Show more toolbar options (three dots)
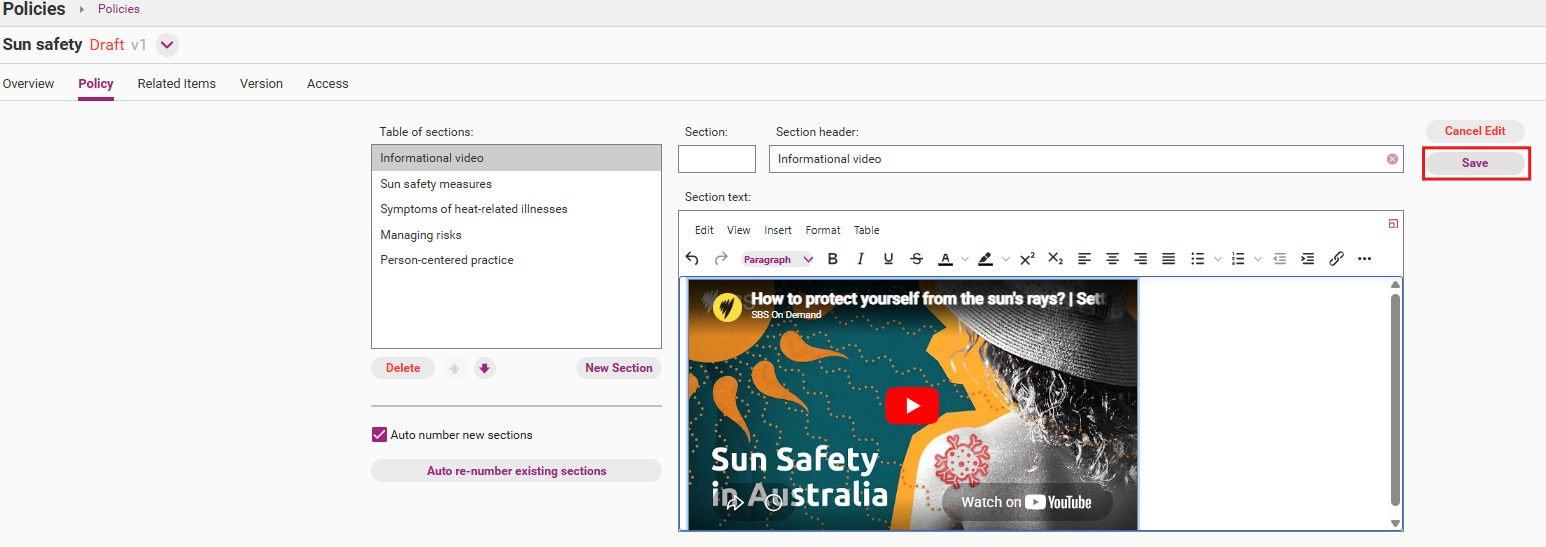The width and height of the screenshot is (1546, 547). coord(1364,259)
